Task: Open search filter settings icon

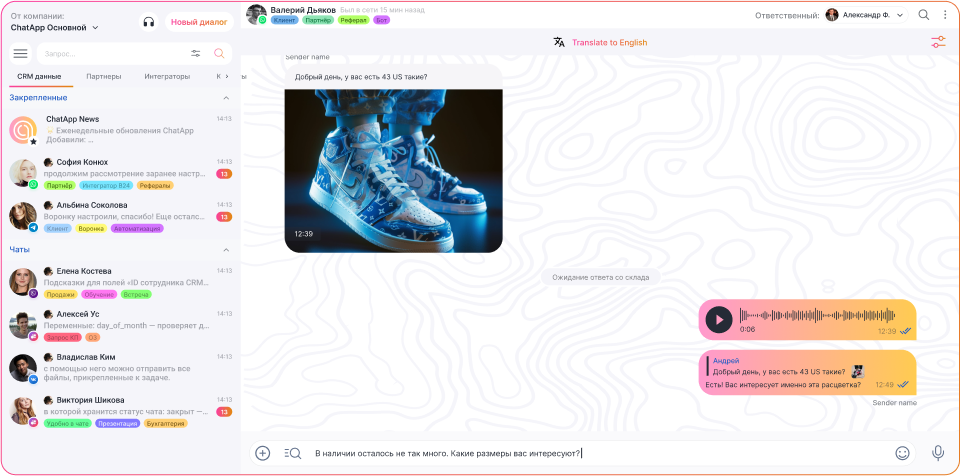Action: (x=195, y=54)
